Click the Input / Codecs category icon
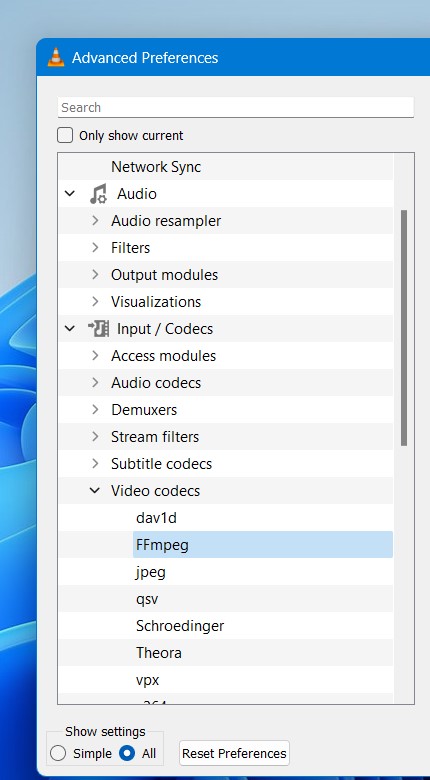This screenshot has height=780, width=430. pyautogui.click(x=99, y=329)
